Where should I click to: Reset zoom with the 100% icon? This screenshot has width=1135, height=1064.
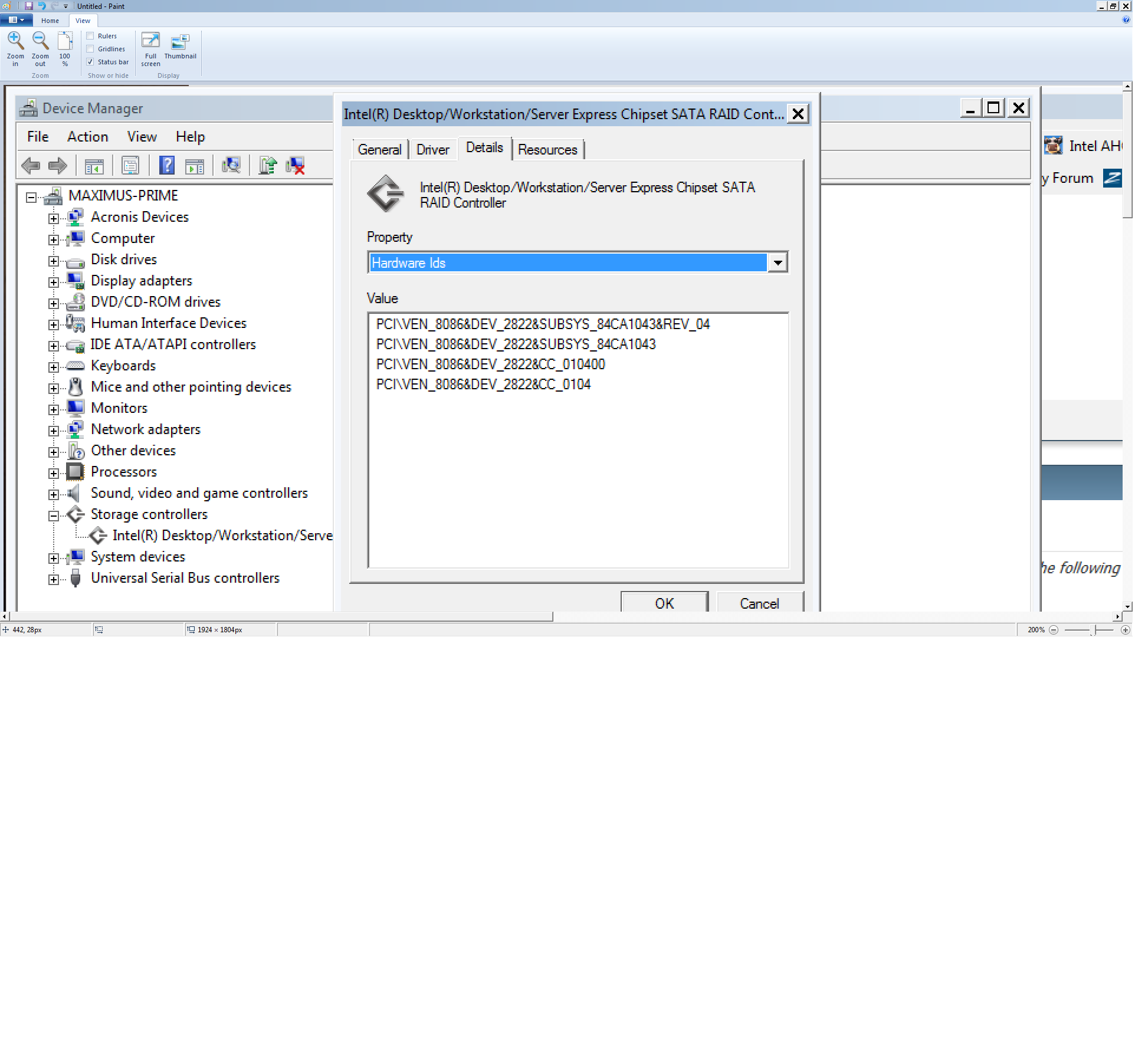coord(65,41)
